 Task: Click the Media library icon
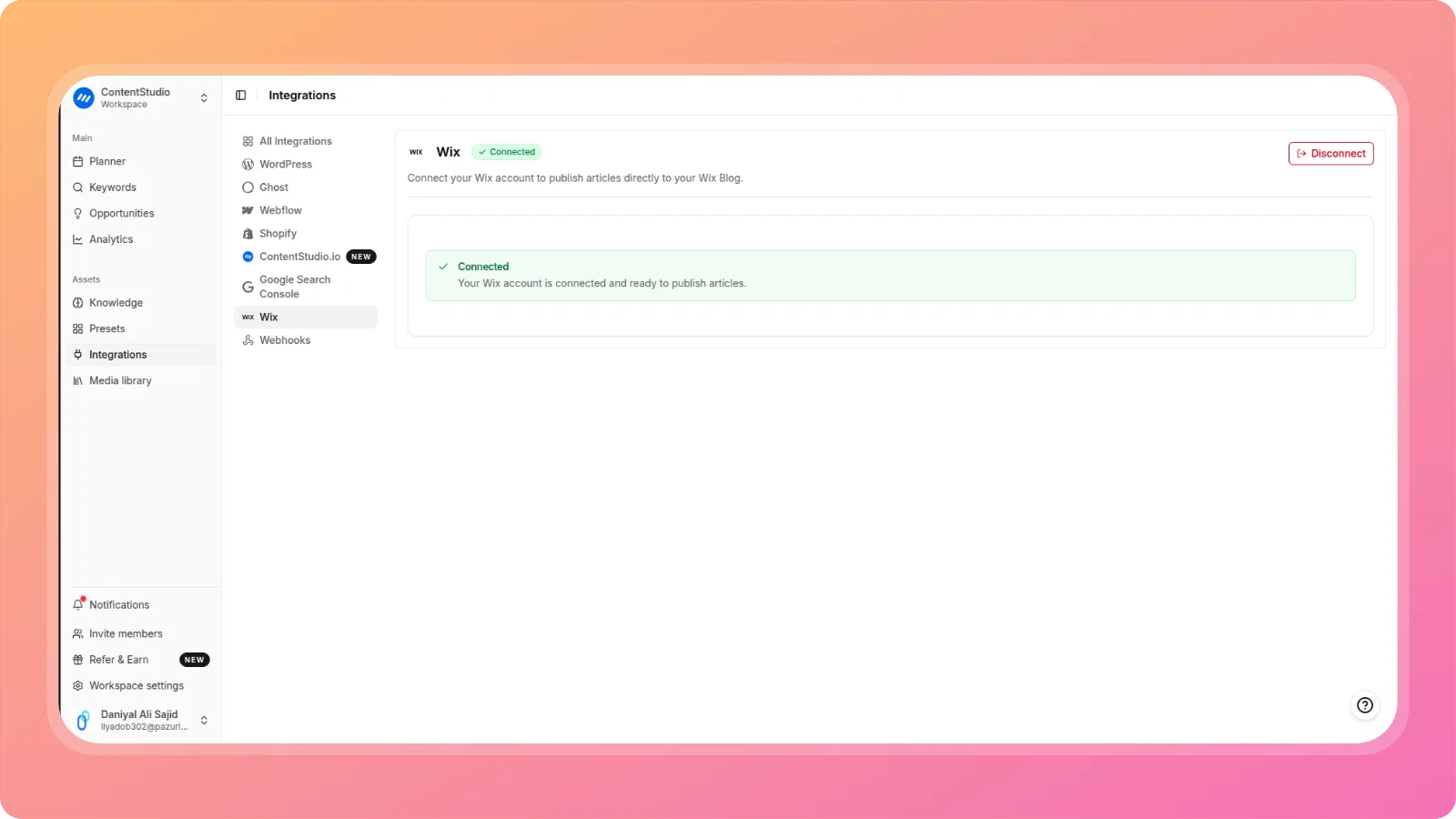pos(78,380)
